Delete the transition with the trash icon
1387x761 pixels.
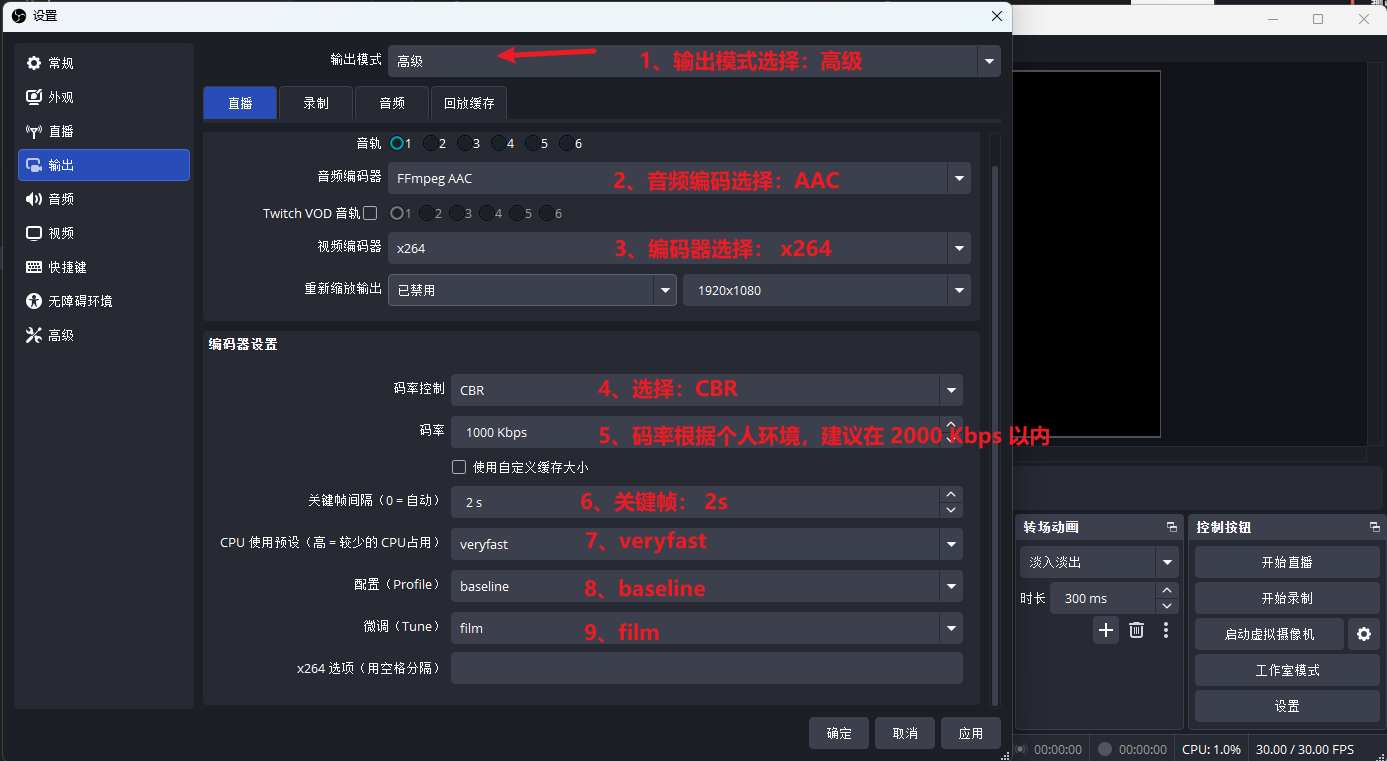[x=1136, y=630]
